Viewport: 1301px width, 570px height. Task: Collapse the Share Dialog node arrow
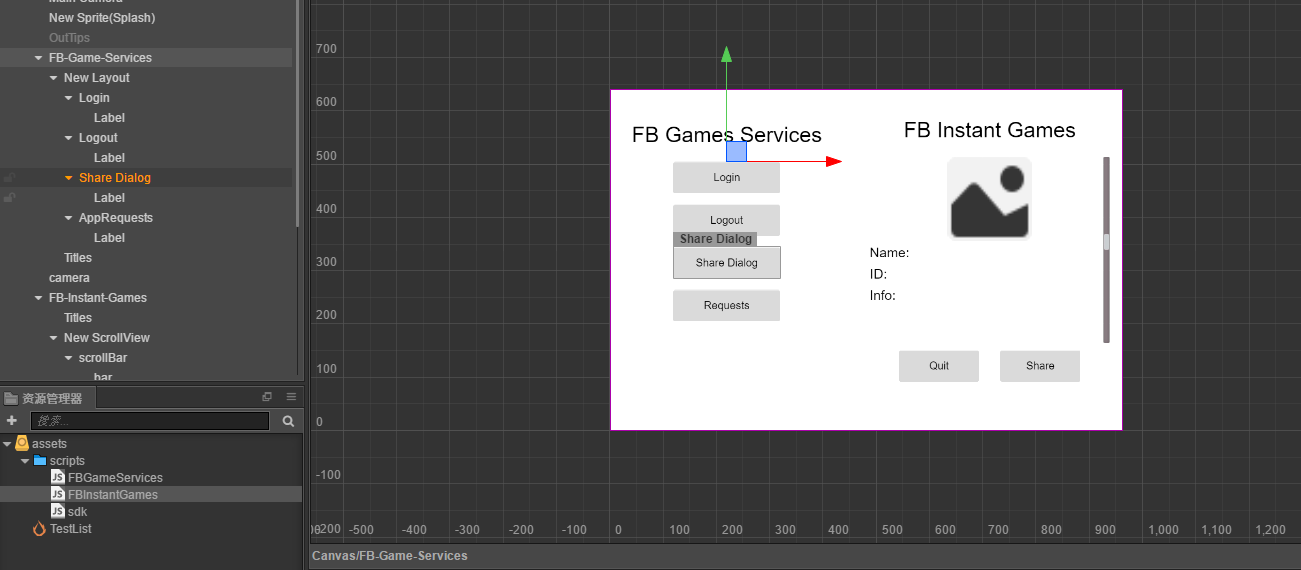68,178
